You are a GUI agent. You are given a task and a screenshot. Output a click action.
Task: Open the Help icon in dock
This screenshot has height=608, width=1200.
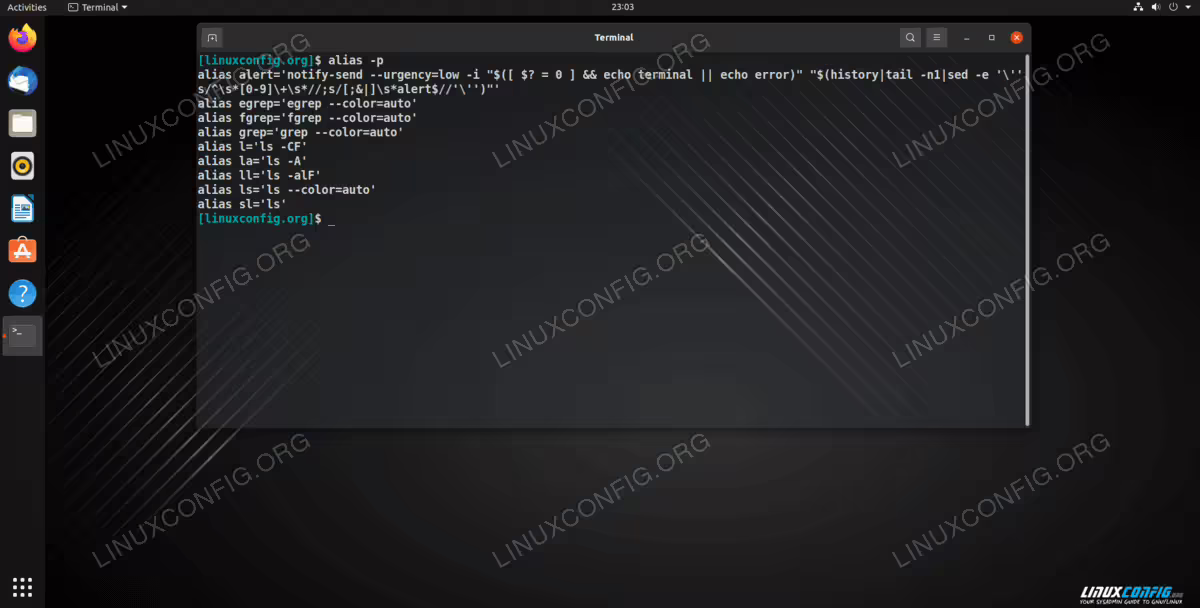pos(22,294)
